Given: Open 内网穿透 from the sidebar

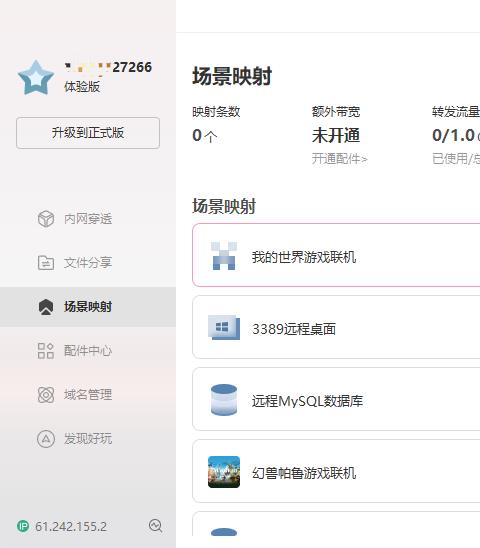Looking at the screenshot, I should coord(88,219).
